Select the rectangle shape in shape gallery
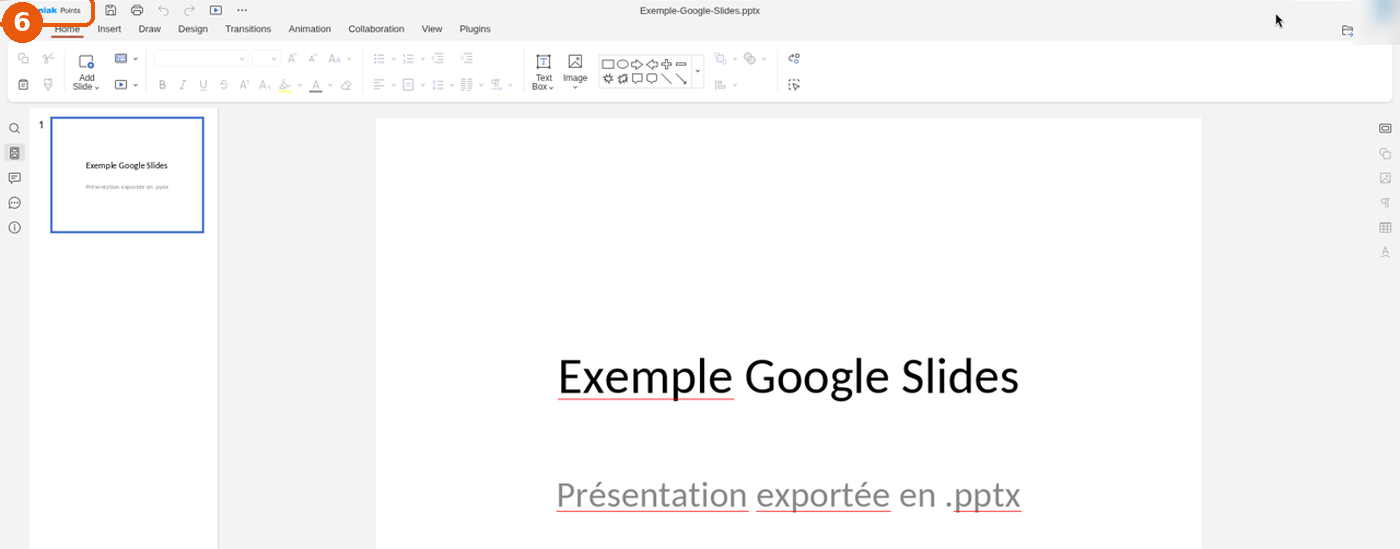This screenshot has width=1400, height=549. [607, 64]
